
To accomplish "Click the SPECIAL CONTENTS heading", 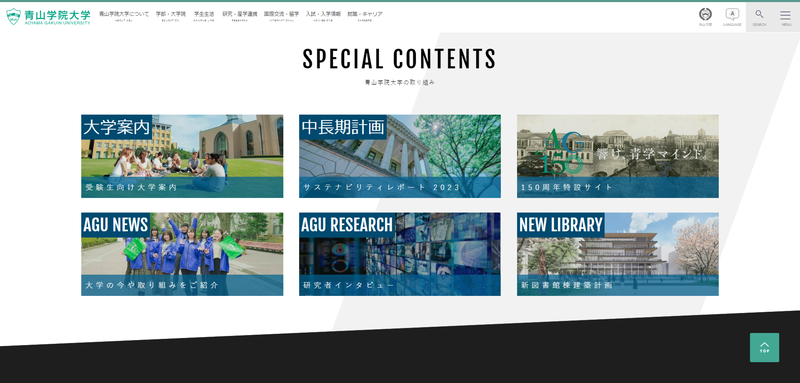I will coord(399,59).
